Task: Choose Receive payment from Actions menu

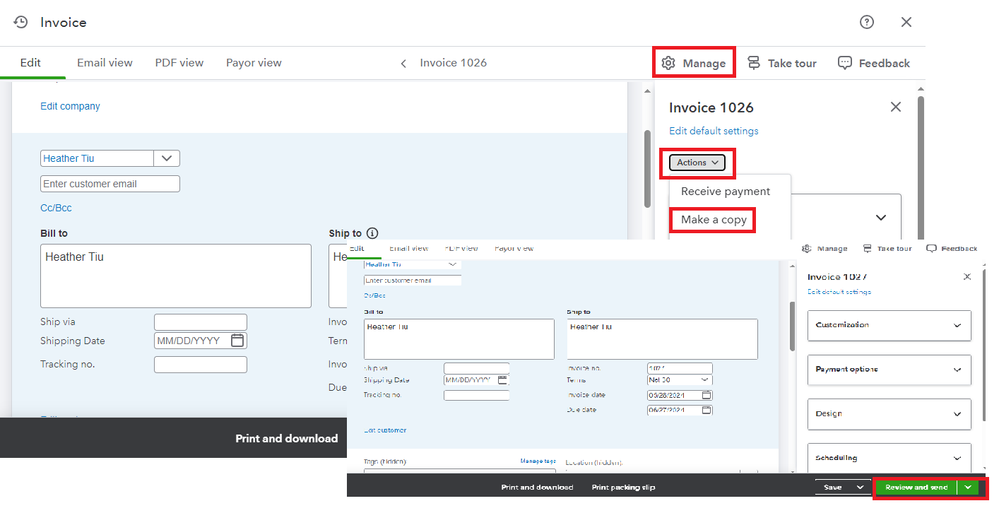Action: [725, 191]
